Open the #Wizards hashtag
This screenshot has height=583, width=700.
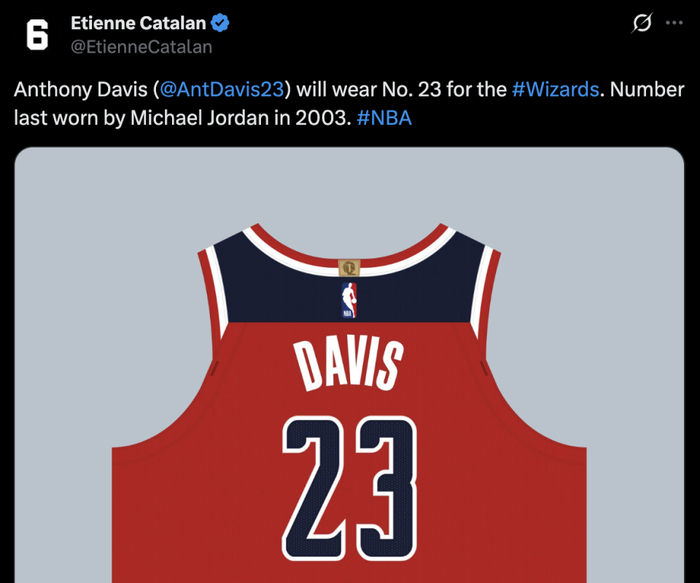click(555, 89)
